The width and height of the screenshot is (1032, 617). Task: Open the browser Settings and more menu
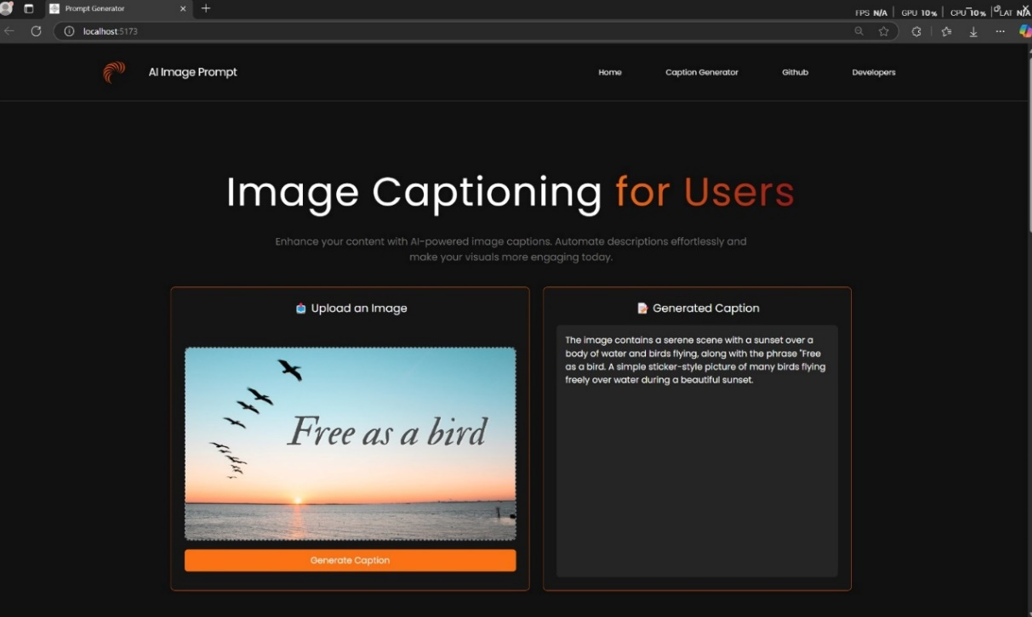tap(1000, 31)
